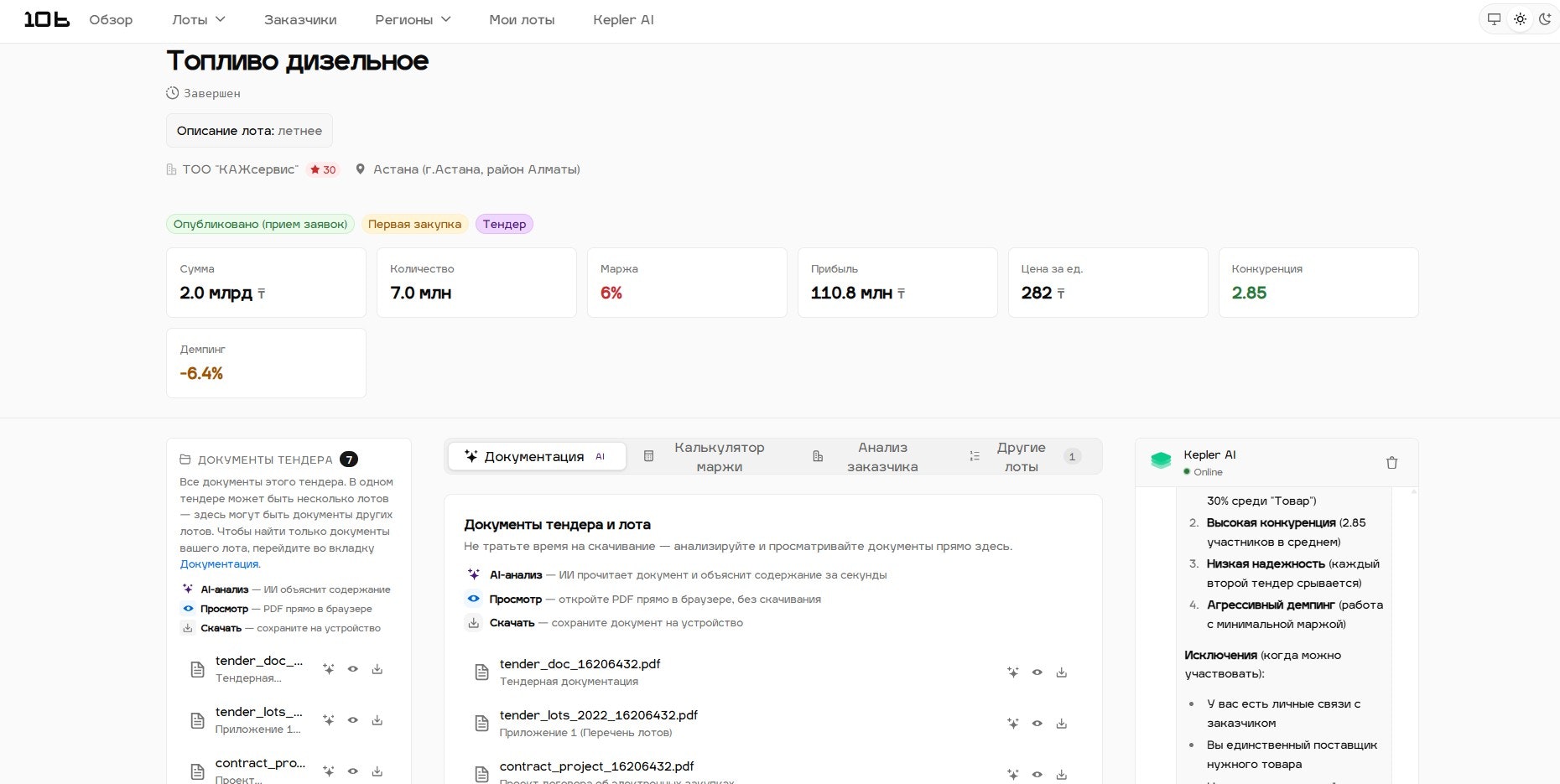The width and height of the screenshot is (1560, 784).
Task: Click Астана (г.Астана, район Алматы) text
Action: (x=476, y=169)
